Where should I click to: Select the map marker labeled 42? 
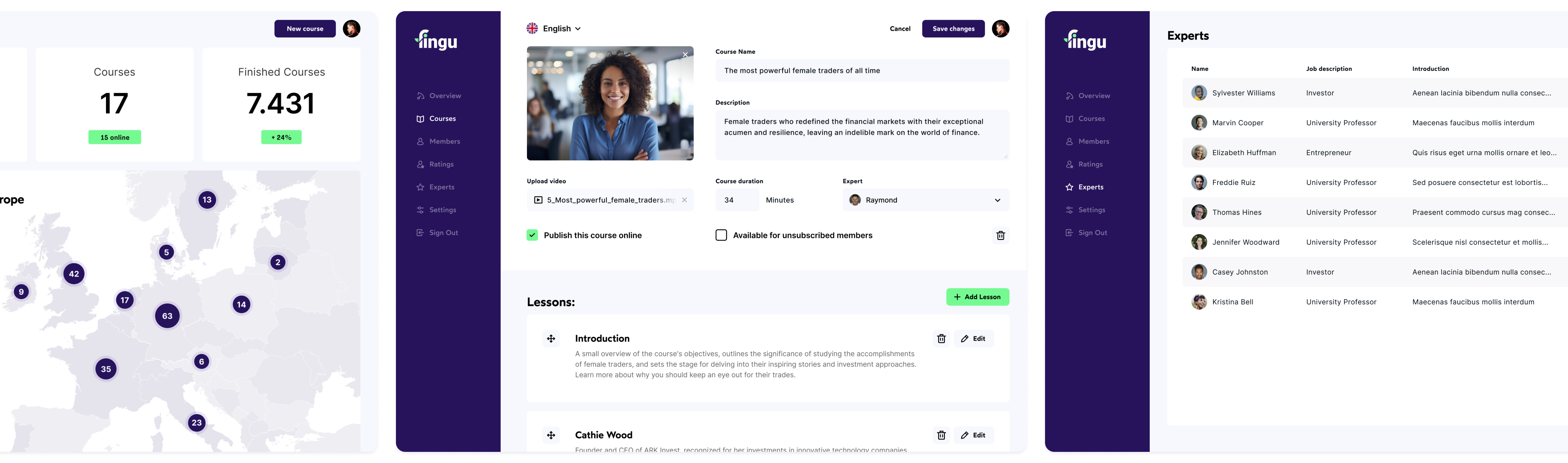[74, 273]
